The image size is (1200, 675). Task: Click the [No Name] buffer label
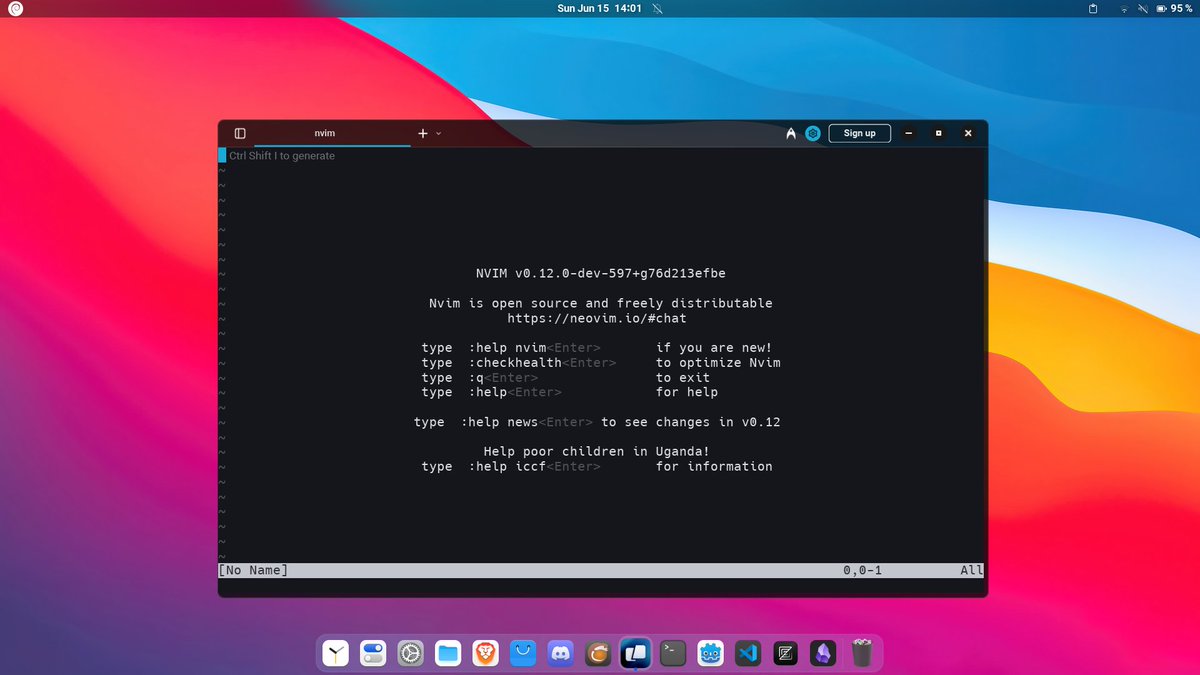253,570
